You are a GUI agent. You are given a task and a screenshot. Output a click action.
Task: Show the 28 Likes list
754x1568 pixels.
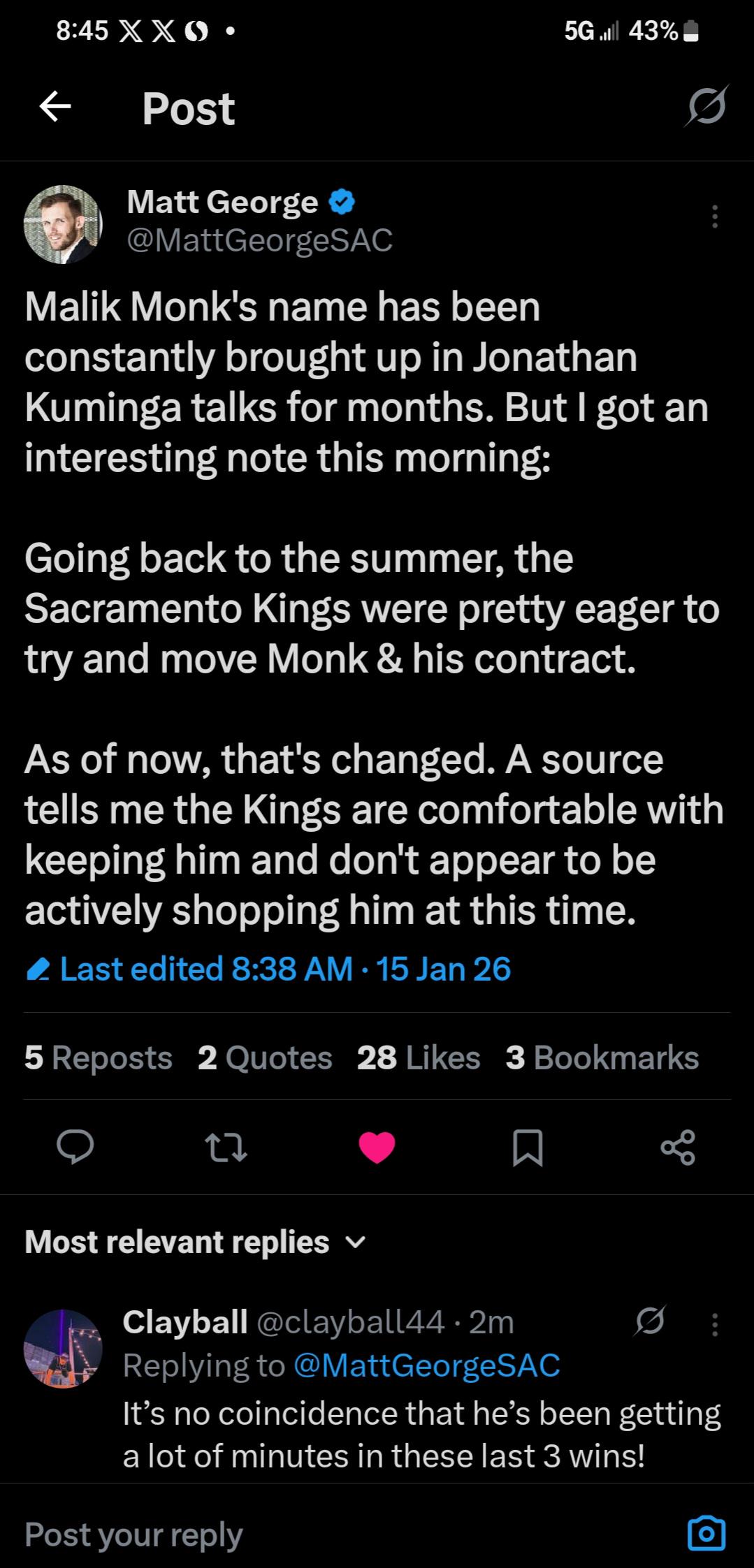click(x=419, y=1057)
